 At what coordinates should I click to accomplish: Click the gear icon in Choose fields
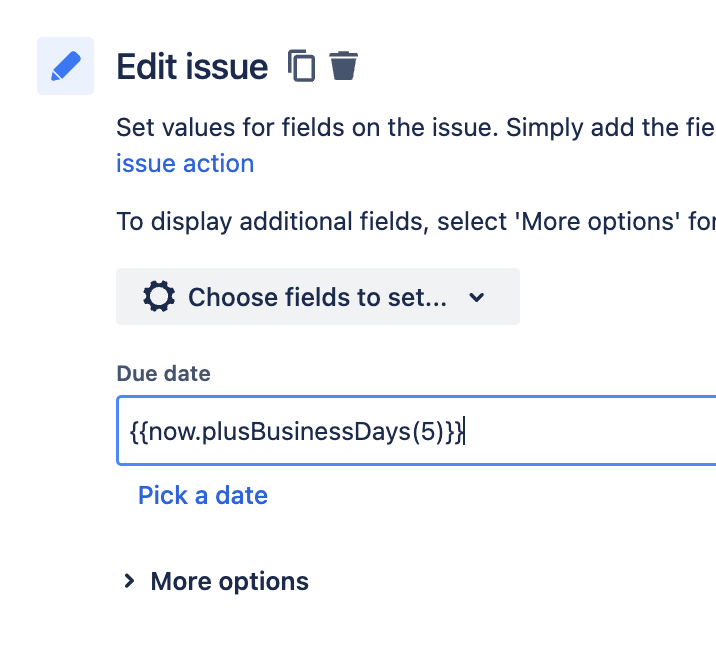(x=159, y=297)
